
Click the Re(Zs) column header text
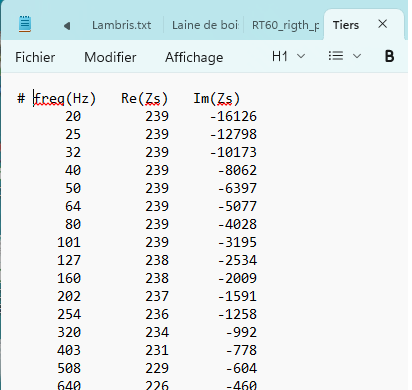(x=144, y=99)
